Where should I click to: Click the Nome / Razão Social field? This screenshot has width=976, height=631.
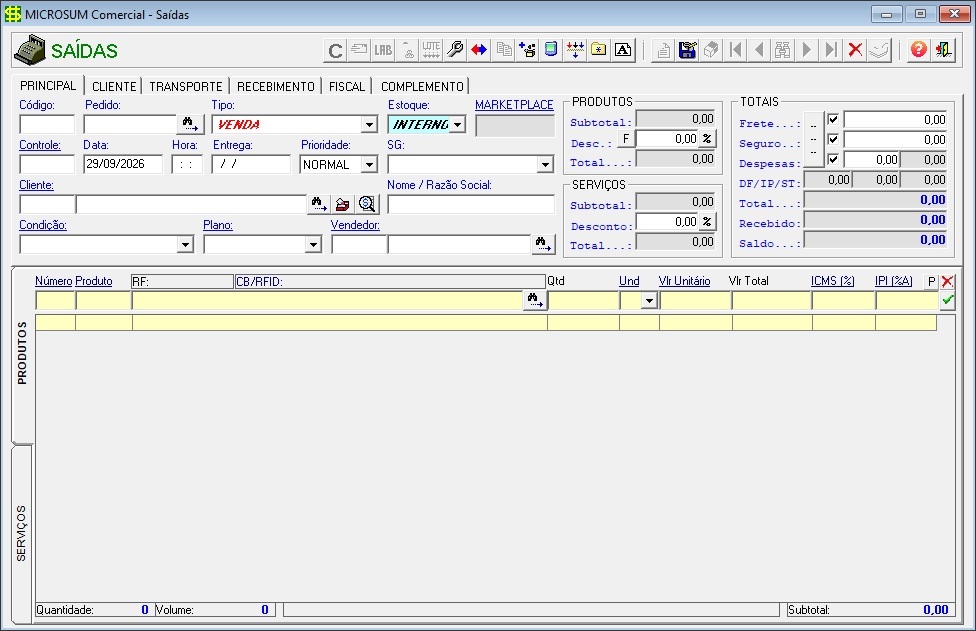[471, 204]
